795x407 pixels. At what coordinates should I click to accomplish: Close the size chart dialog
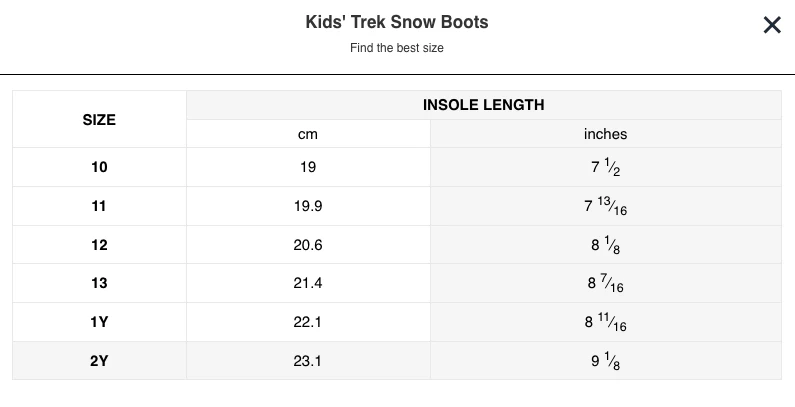click(x=771, y=25)
